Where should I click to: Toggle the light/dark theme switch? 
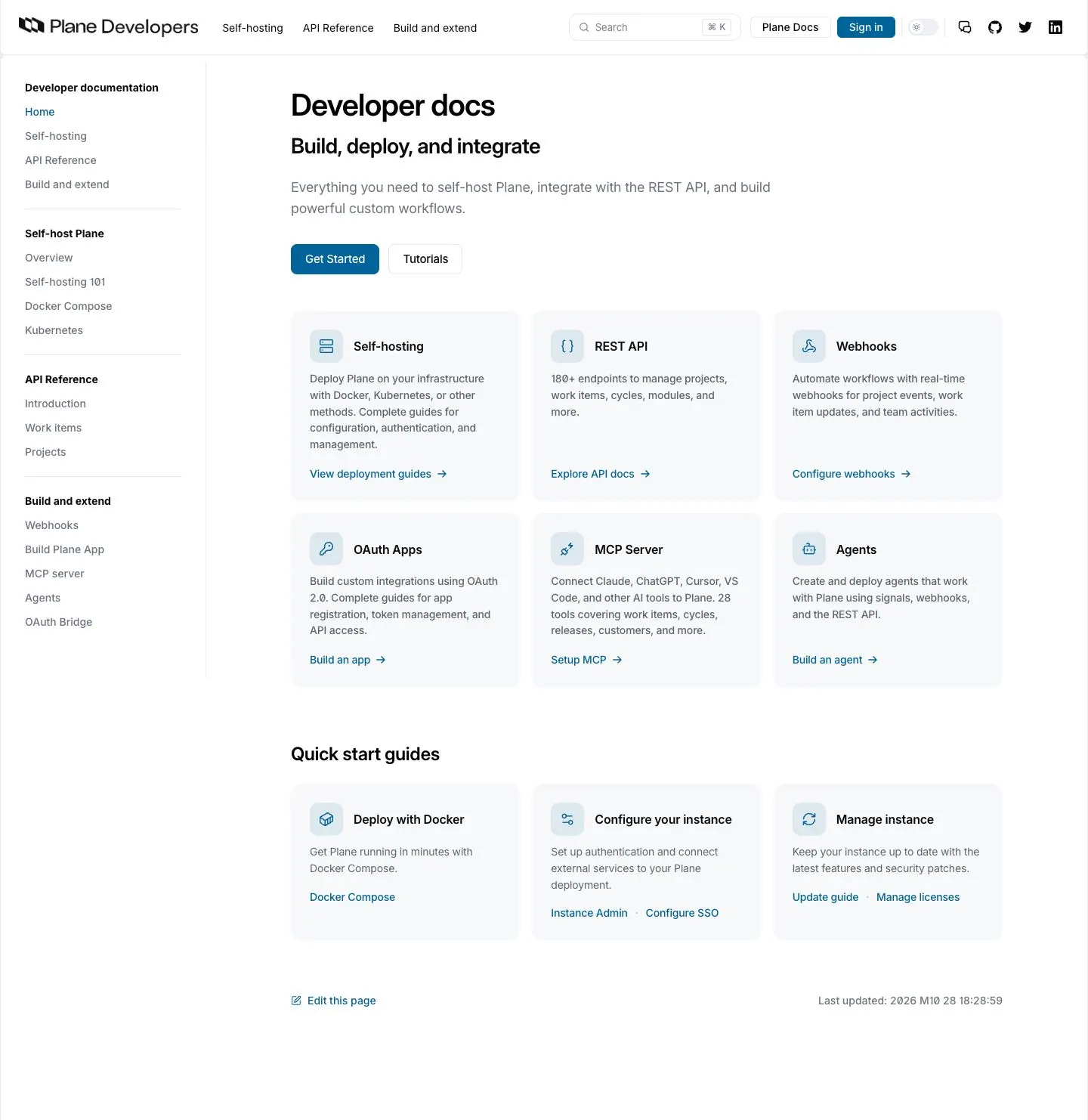(923, 27)
